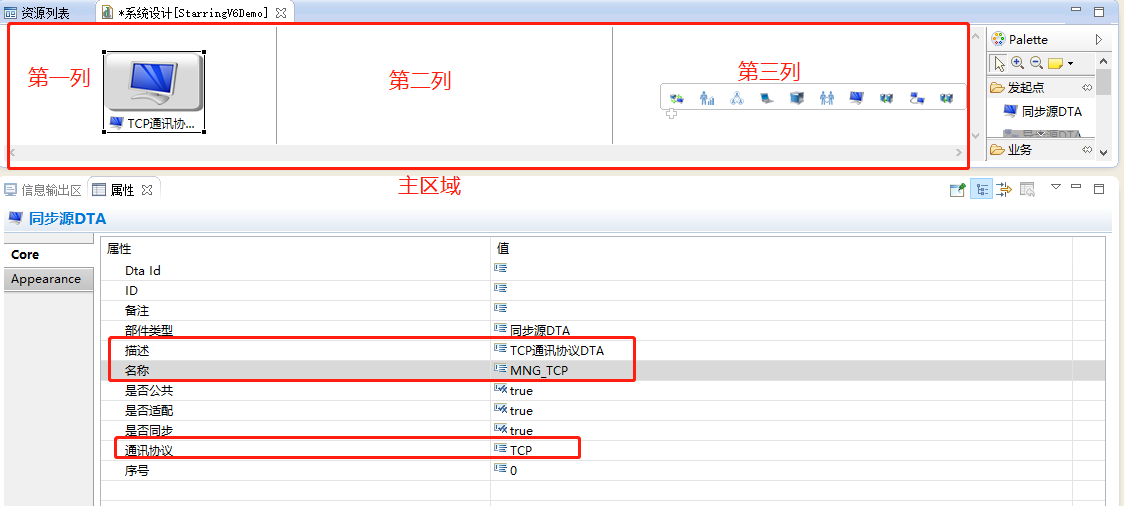The height and width of the screenshot is (506, 1124).
Task: Click the green sync arrows popup icon
Action: pyautogui.click(x=676, y=98)
